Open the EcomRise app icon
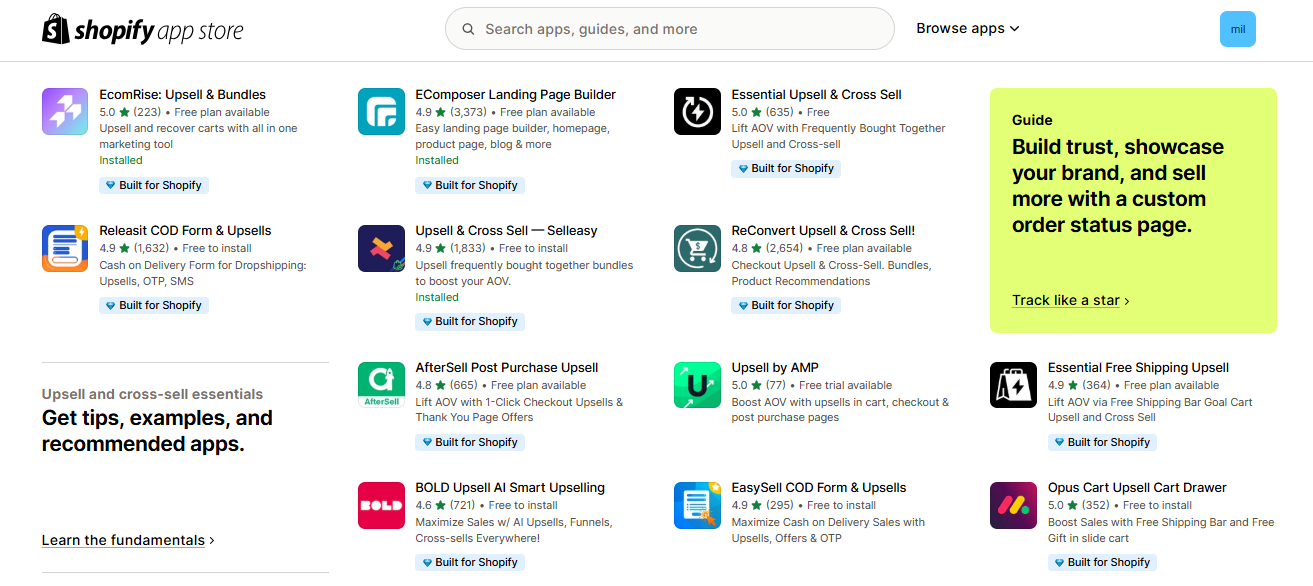This screenshot has height=586, width=1313. [66, 111]
